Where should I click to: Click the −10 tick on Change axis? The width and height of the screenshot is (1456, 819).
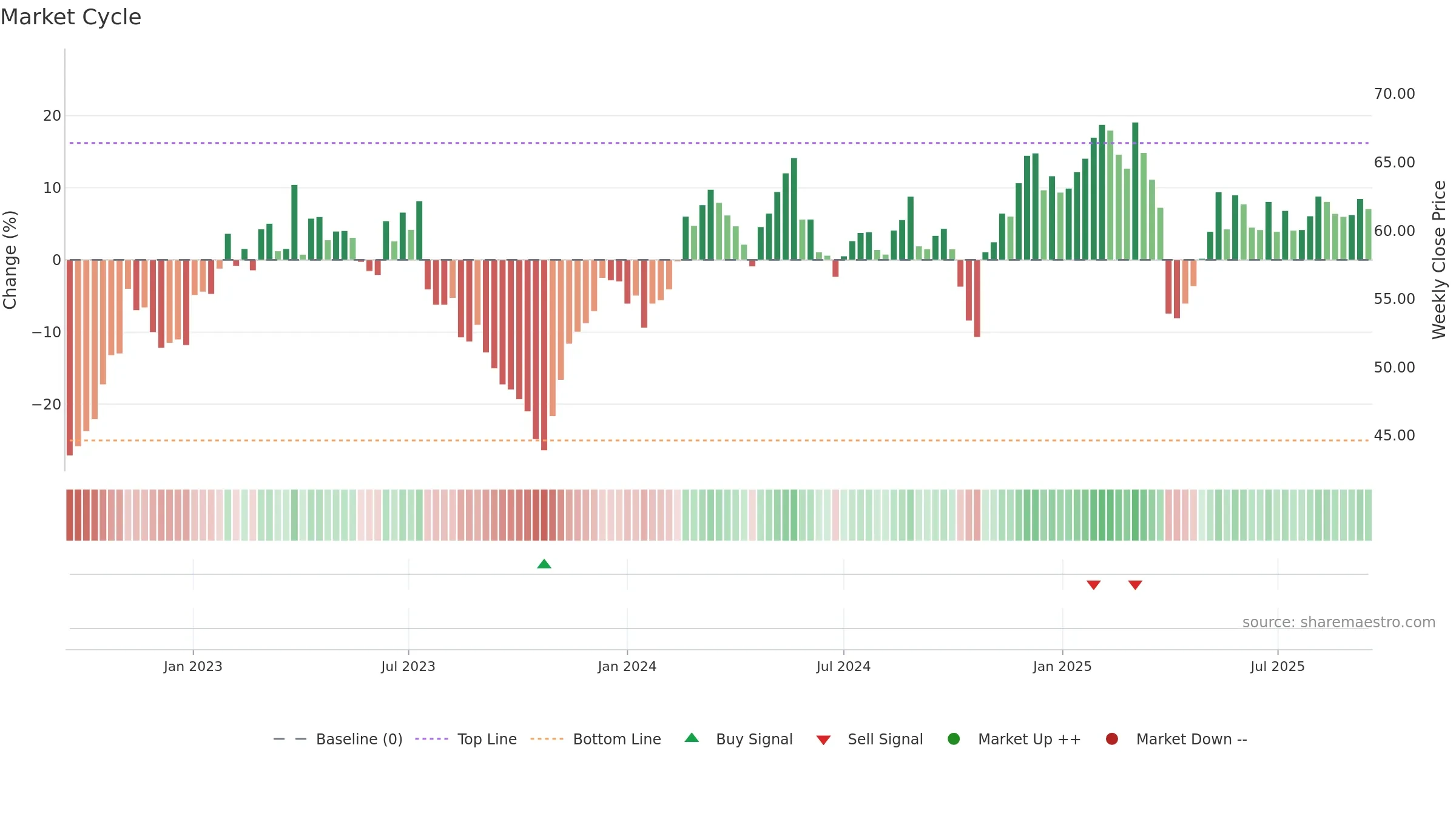click(47, 332)
